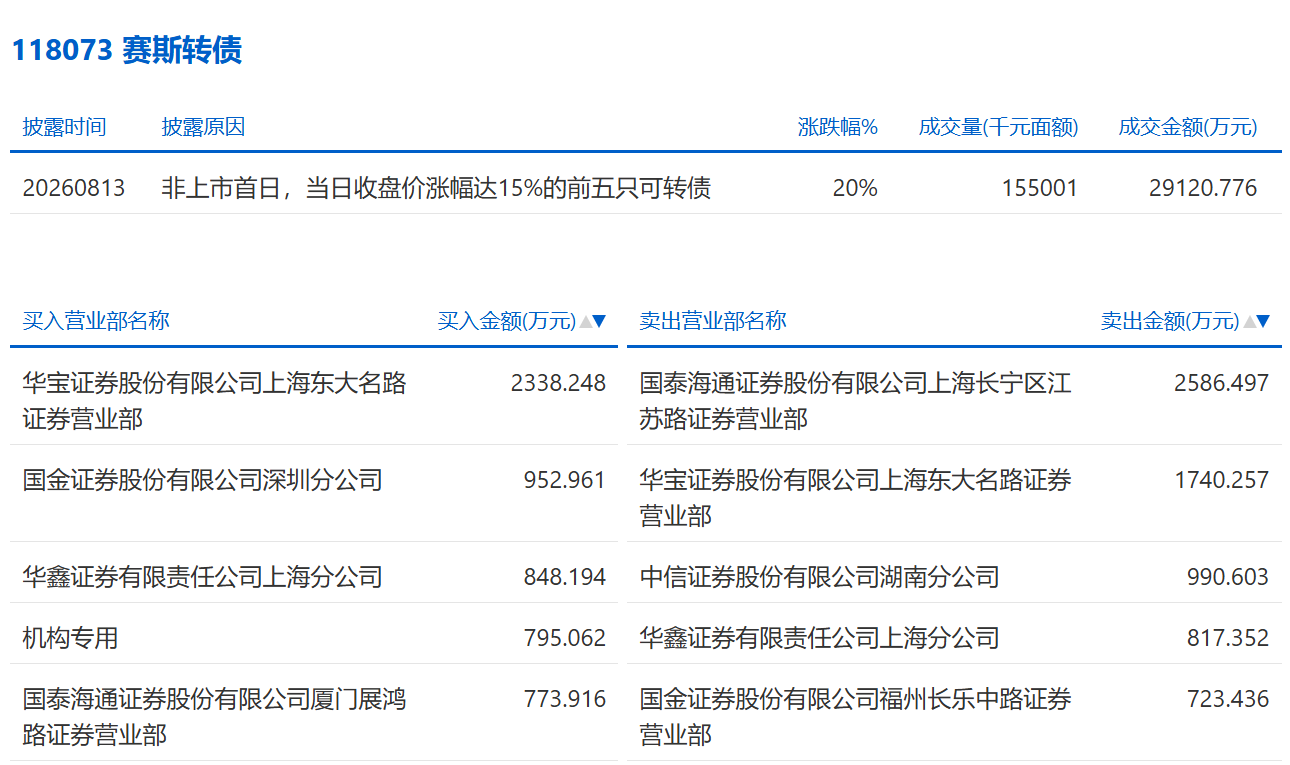
Task: Select the 披露原因 column header
Action: pyautogui.click(x=203, y=127)
